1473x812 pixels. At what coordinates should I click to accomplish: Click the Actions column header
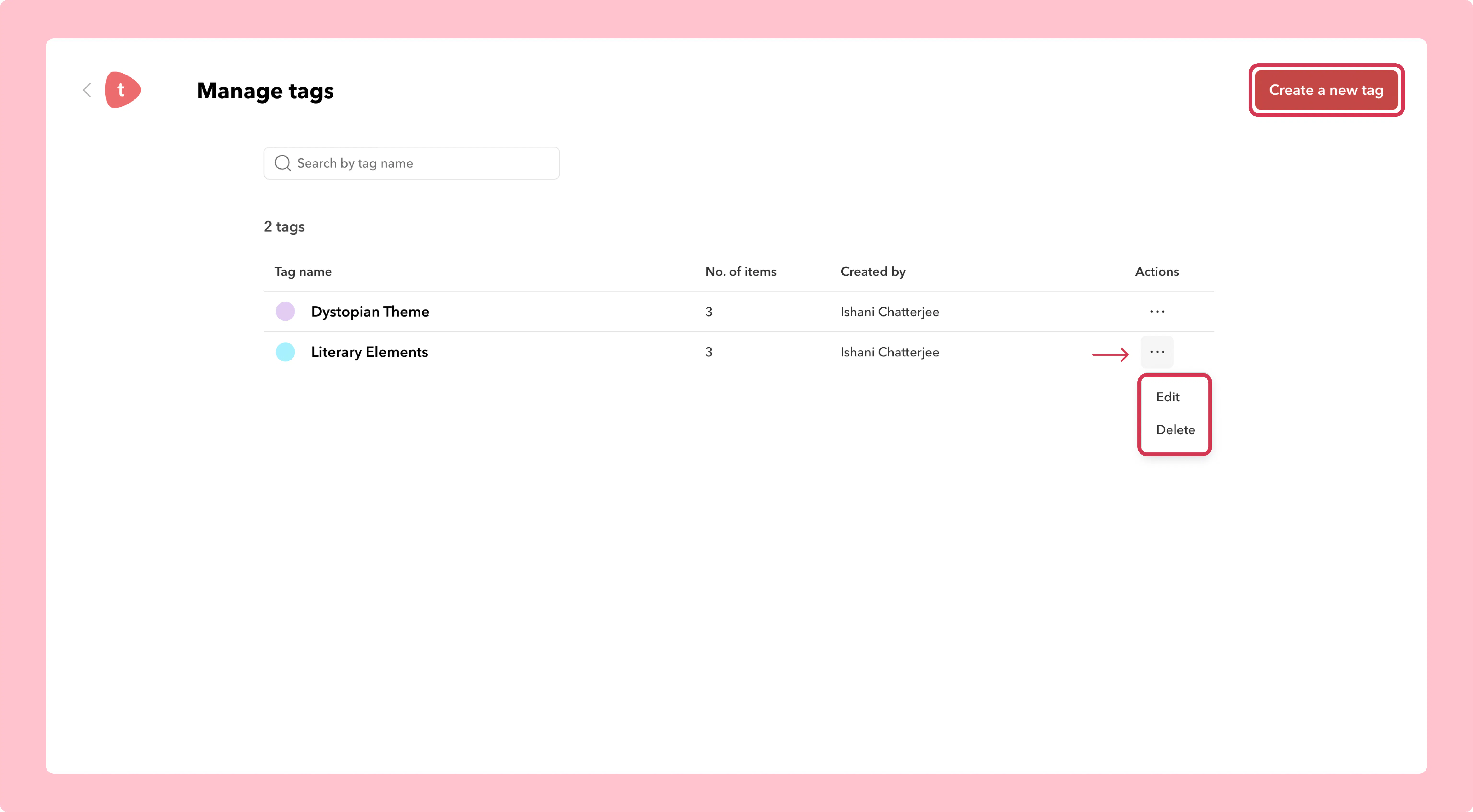click(x=1157, y=272)
